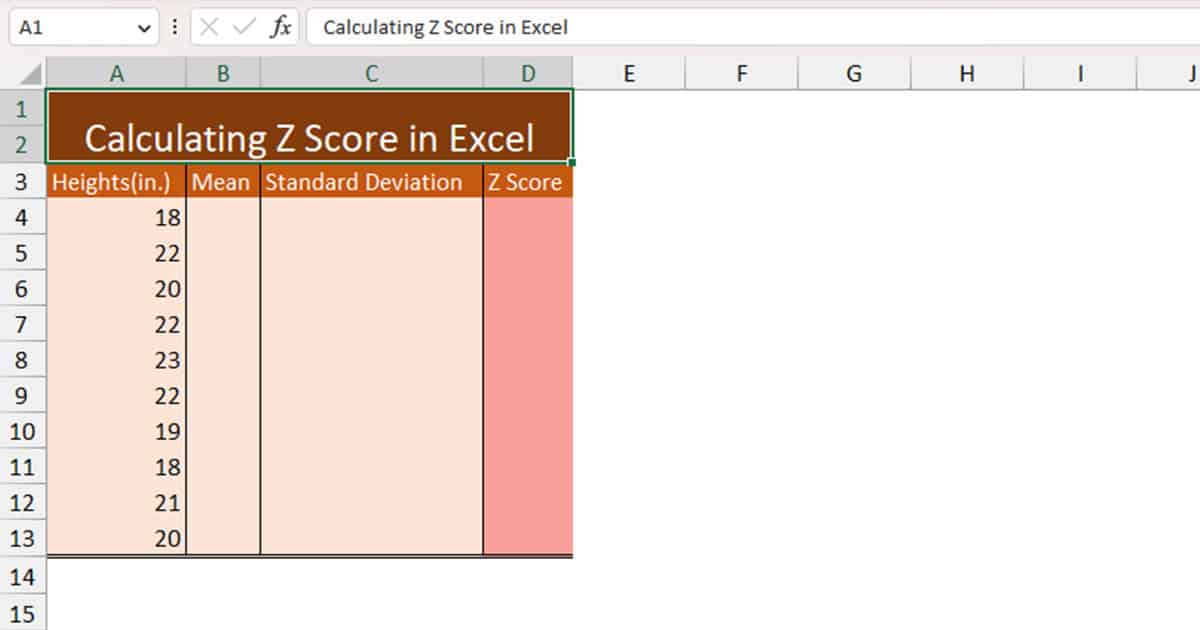Select the Mean header cell
The image size is (1200, 630).
222,182
